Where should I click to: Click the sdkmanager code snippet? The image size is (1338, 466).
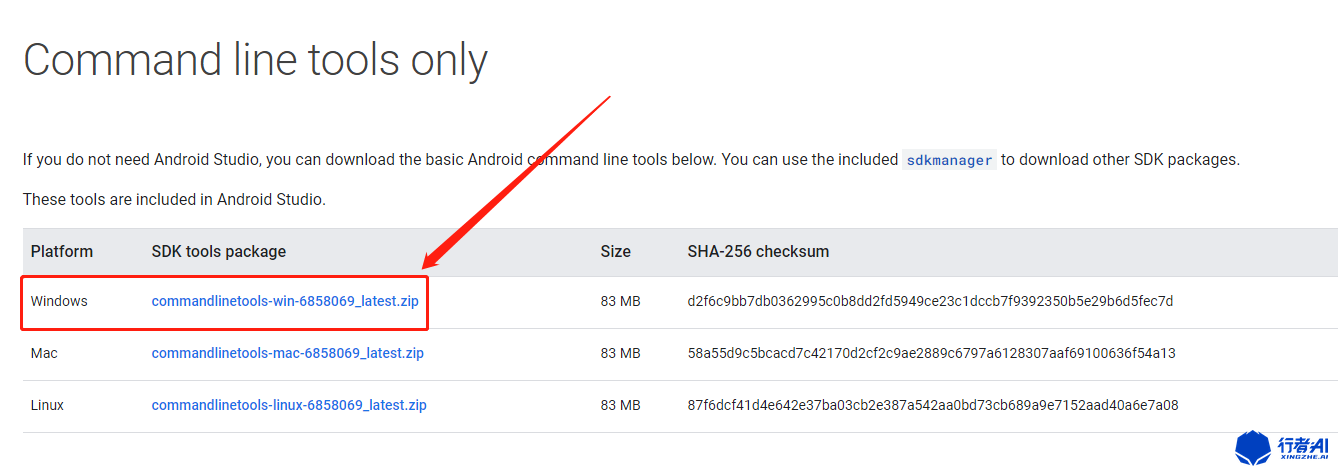(949, 160)
